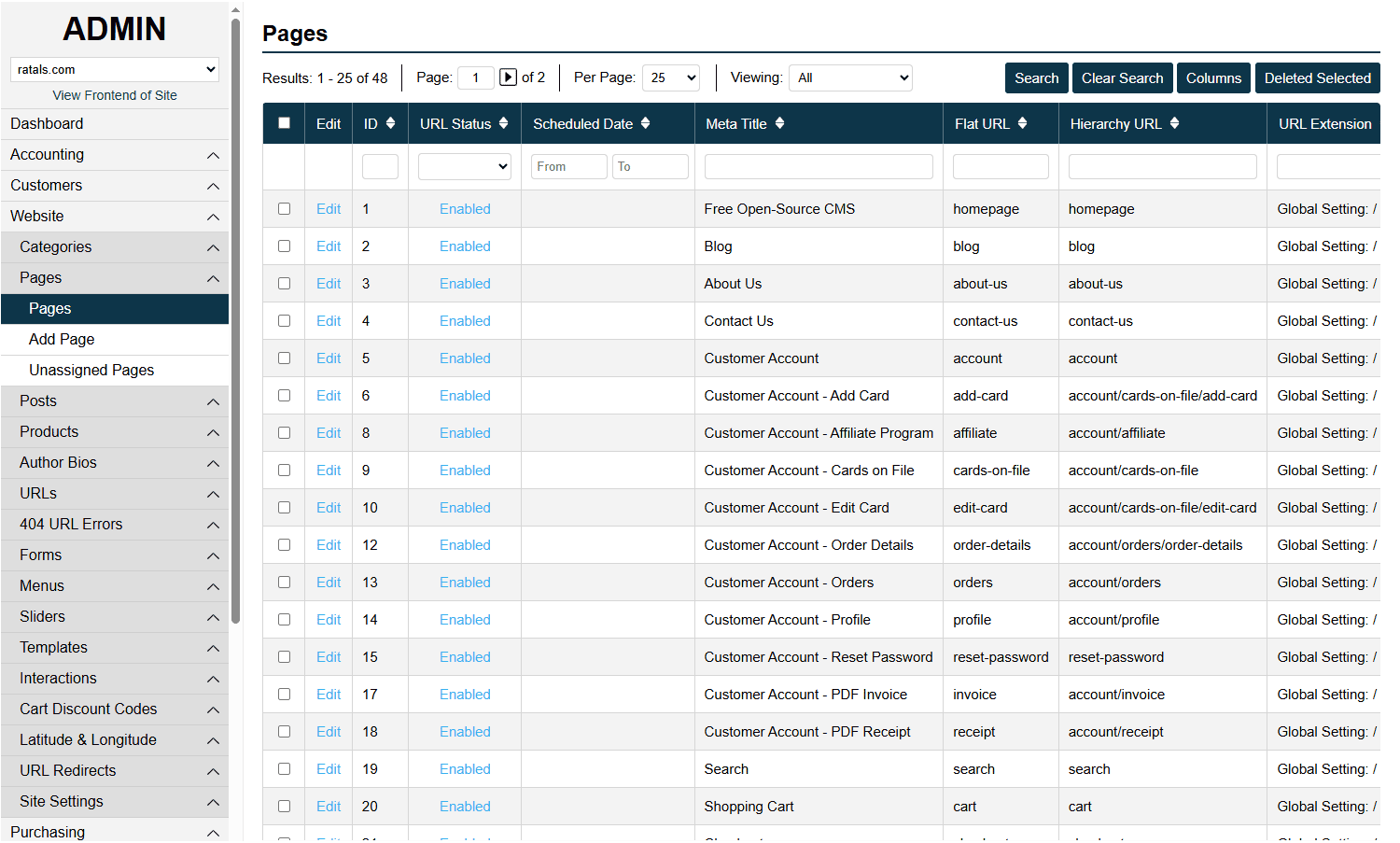This screenshot has width=1400, height=843.
Task: Sort by URL Status column arrows
Action: pyautogui.click(x=503, y=123)
